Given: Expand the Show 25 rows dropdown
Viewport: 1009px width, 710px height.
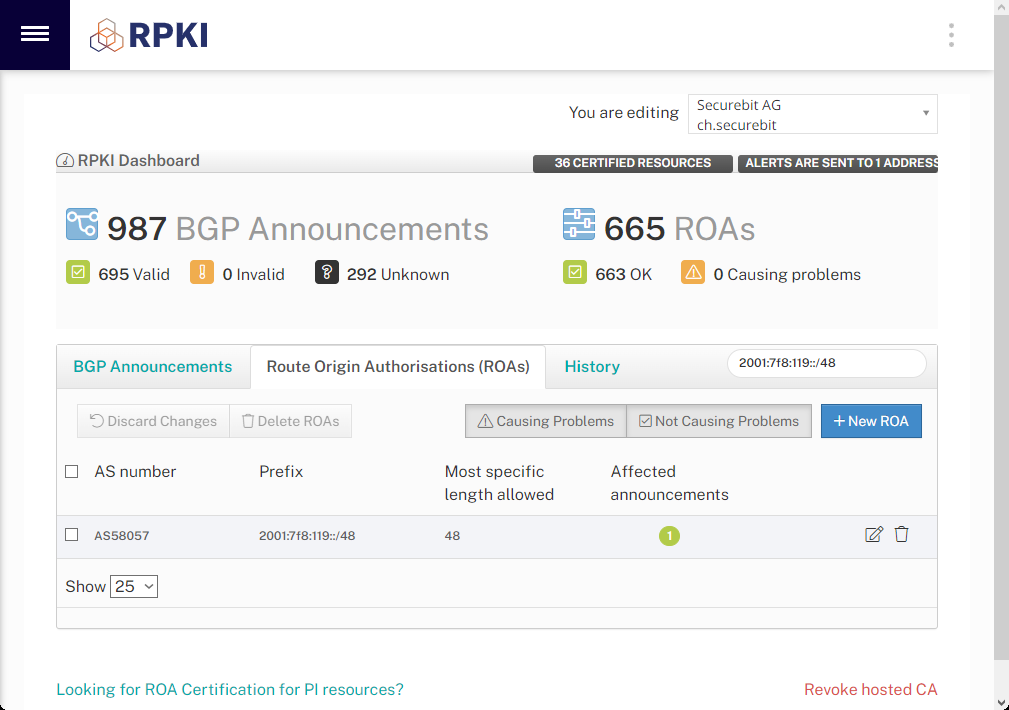Looking at the screenshot, I should [134, 586].
